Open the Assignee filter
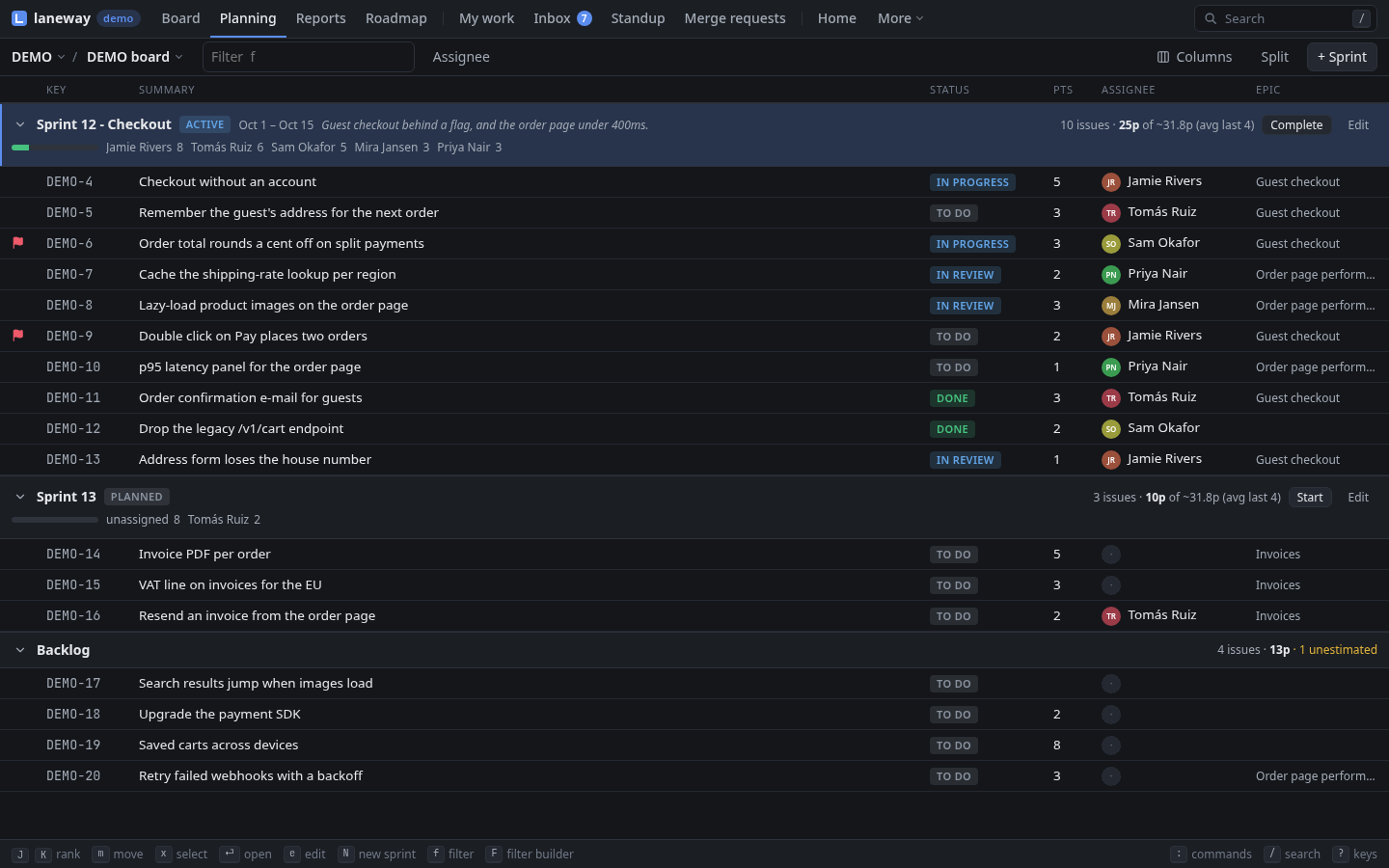This screenshot has height=868, width=1389. pos(461,57)
